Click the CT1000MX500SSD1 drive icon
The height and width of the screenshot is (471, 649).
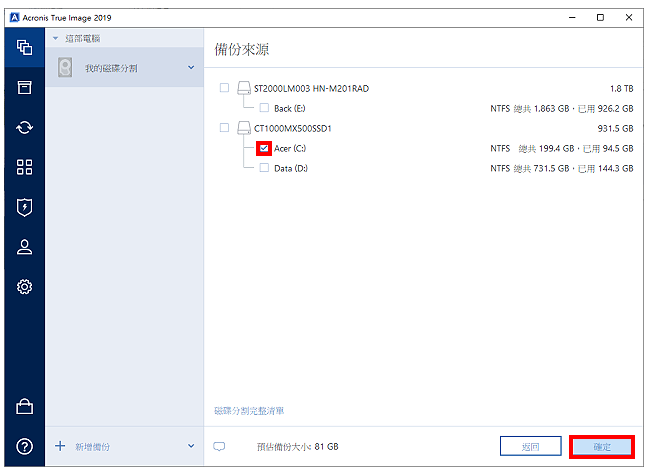244,128
